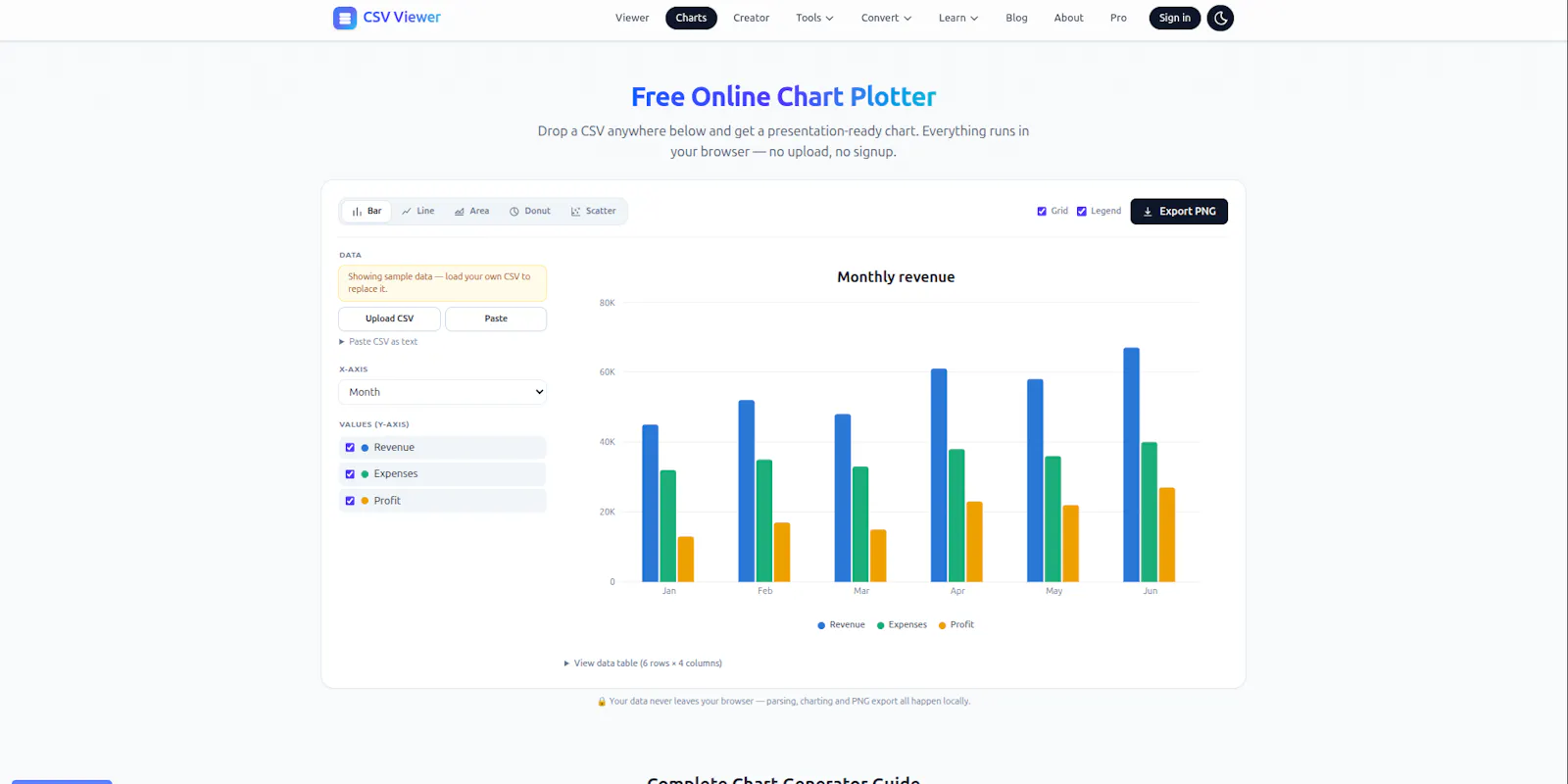
Task: Click the blue Revenue color dot
Action: point(365,448)
